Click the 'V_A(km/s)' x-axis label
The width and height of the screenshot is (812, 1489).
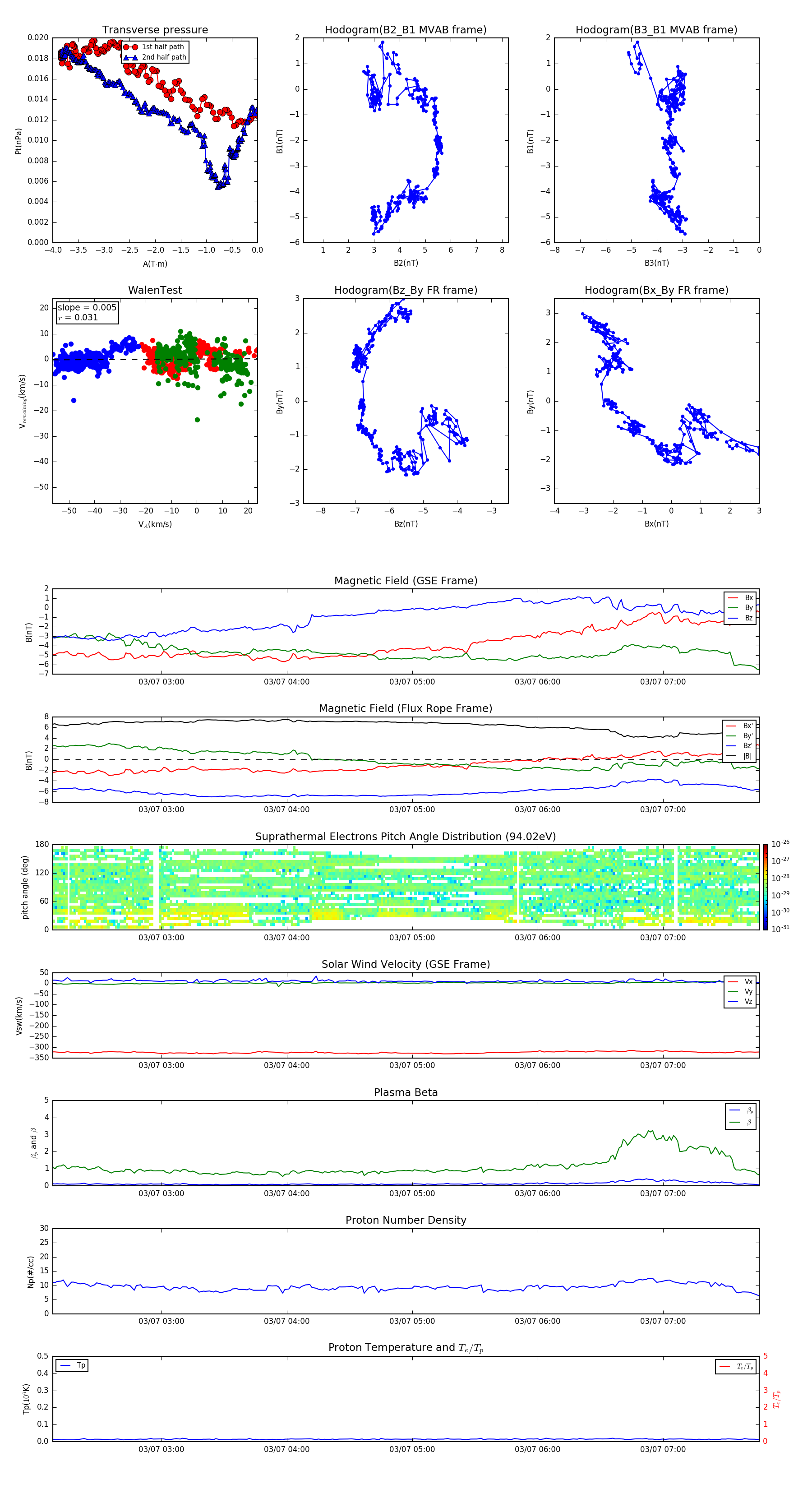(x=155, y=524)
